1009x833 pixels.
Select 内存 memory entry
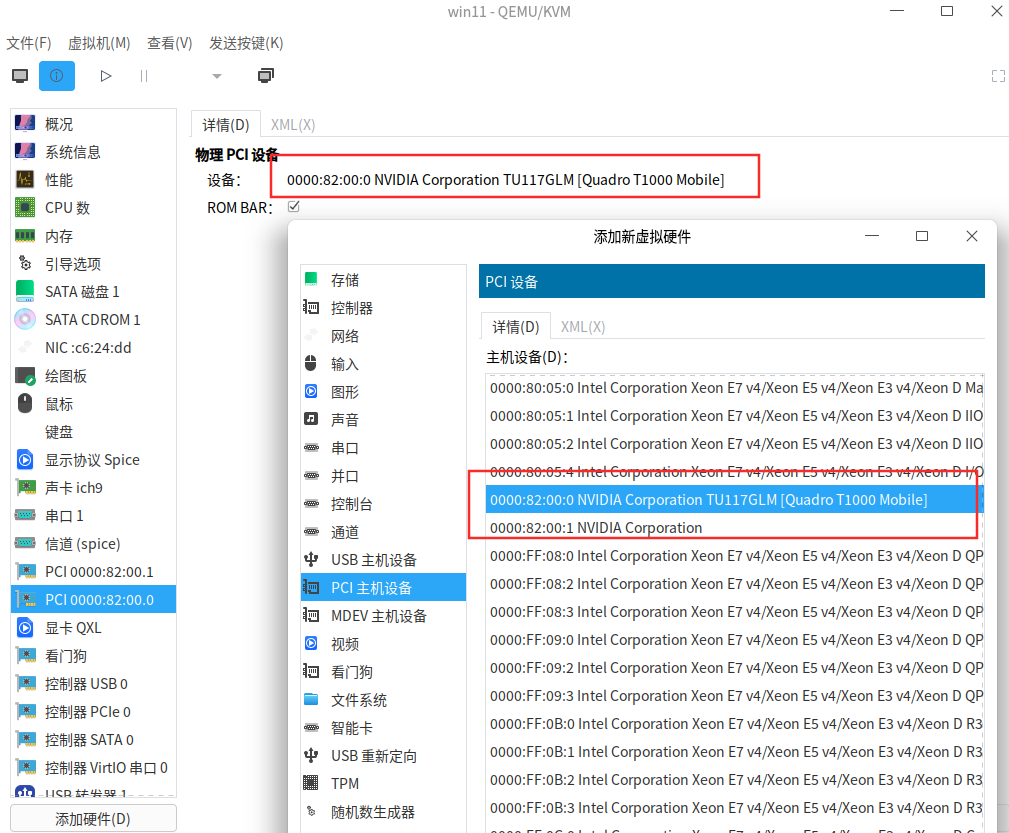point(93,236)
